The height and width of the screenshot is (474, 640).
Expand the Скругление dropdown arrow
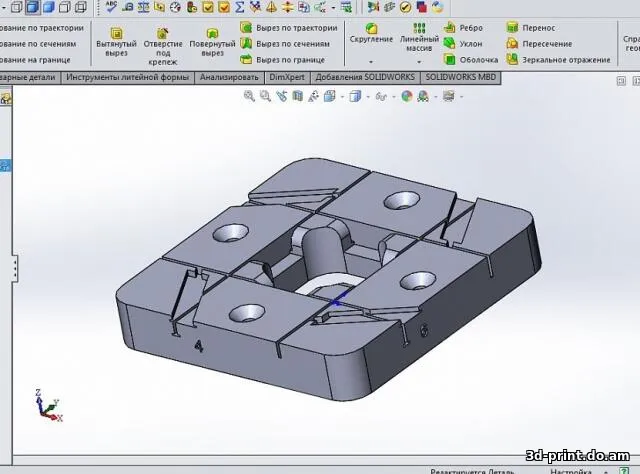click(371, 62)
